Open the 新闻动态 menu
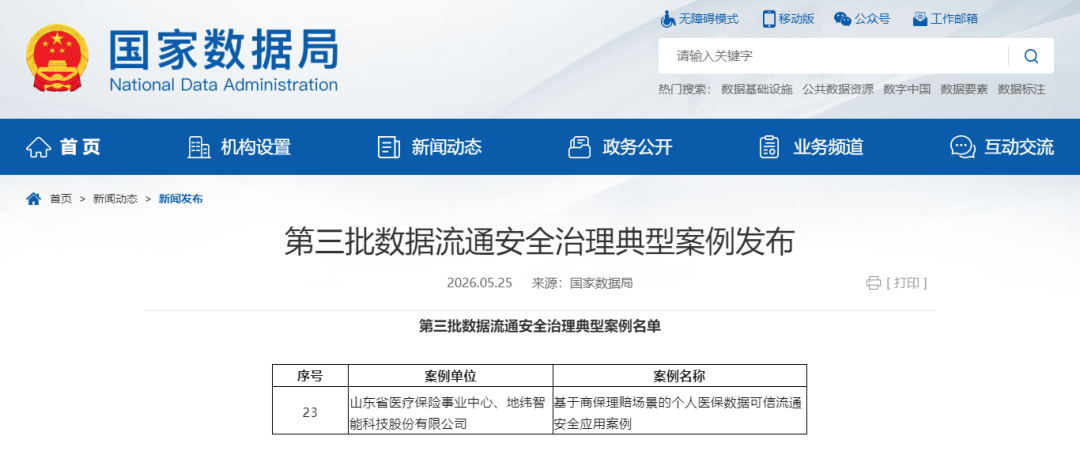 tap(446, 147)
